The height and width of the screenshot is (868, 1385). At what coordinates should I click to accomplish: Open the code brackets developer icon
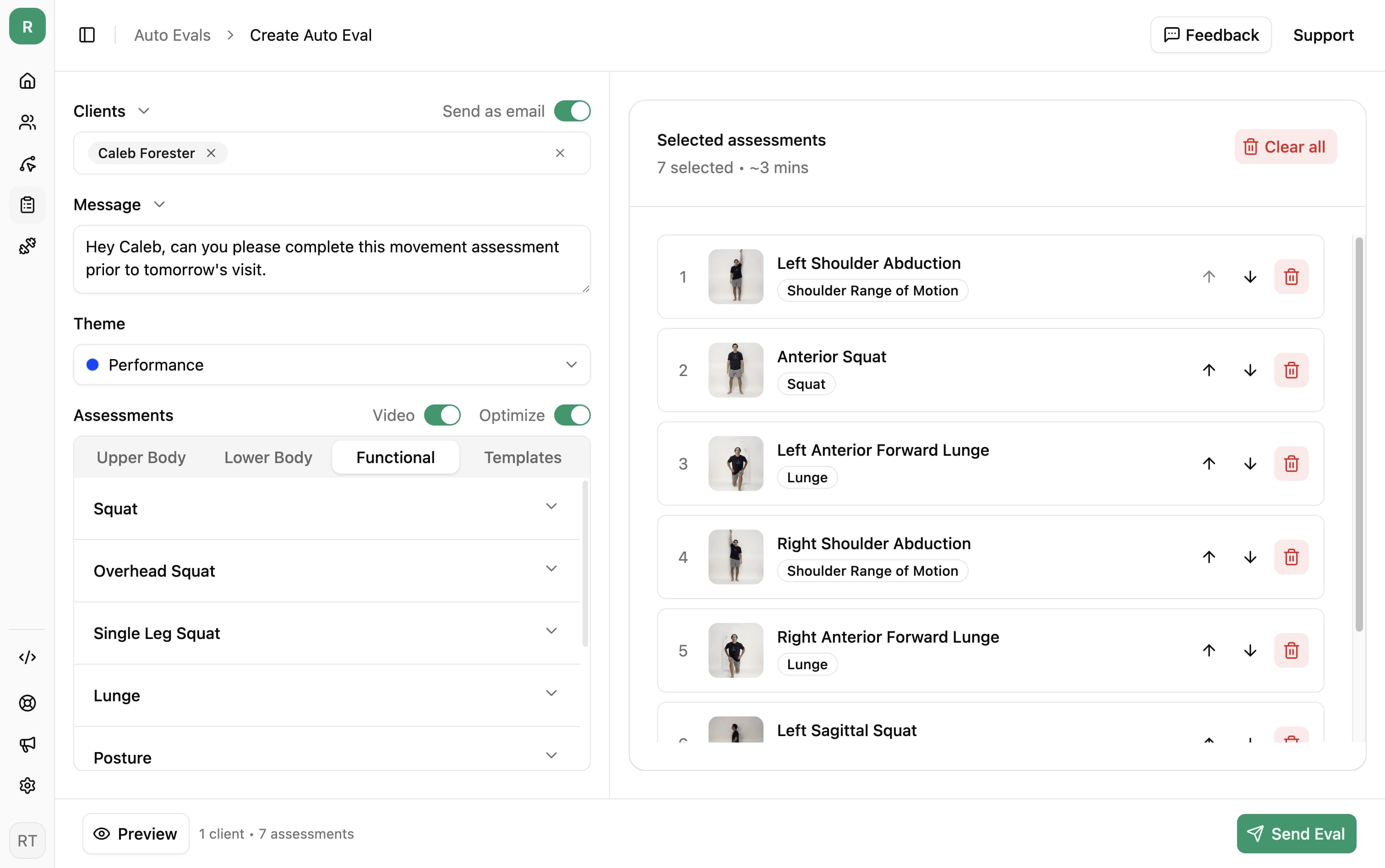[27, 657]
